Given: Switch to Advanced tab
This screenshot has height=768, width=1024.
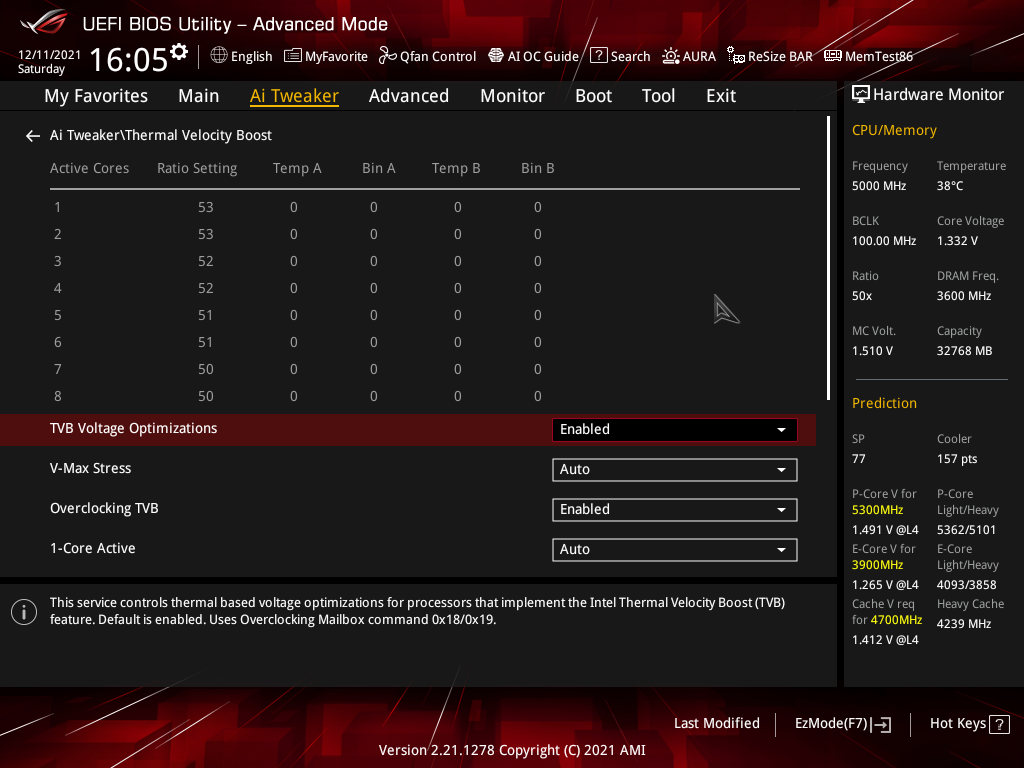Looking at the screenshot, I should pyautogui.click(x=409, y=96).
